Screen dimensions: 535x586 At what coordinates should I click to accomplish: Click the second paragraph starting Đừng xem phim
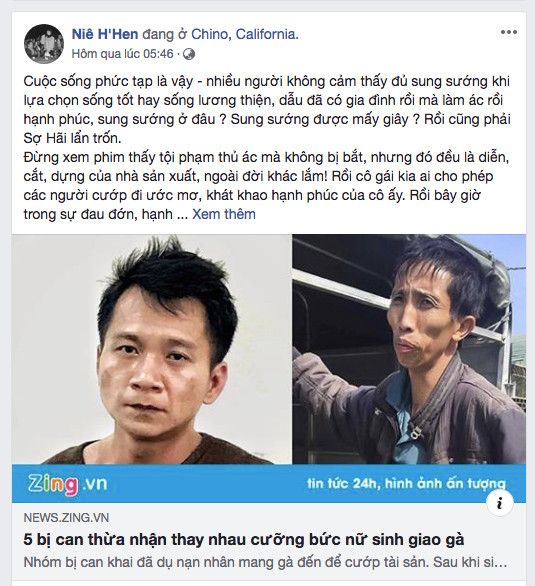[266, 186]
